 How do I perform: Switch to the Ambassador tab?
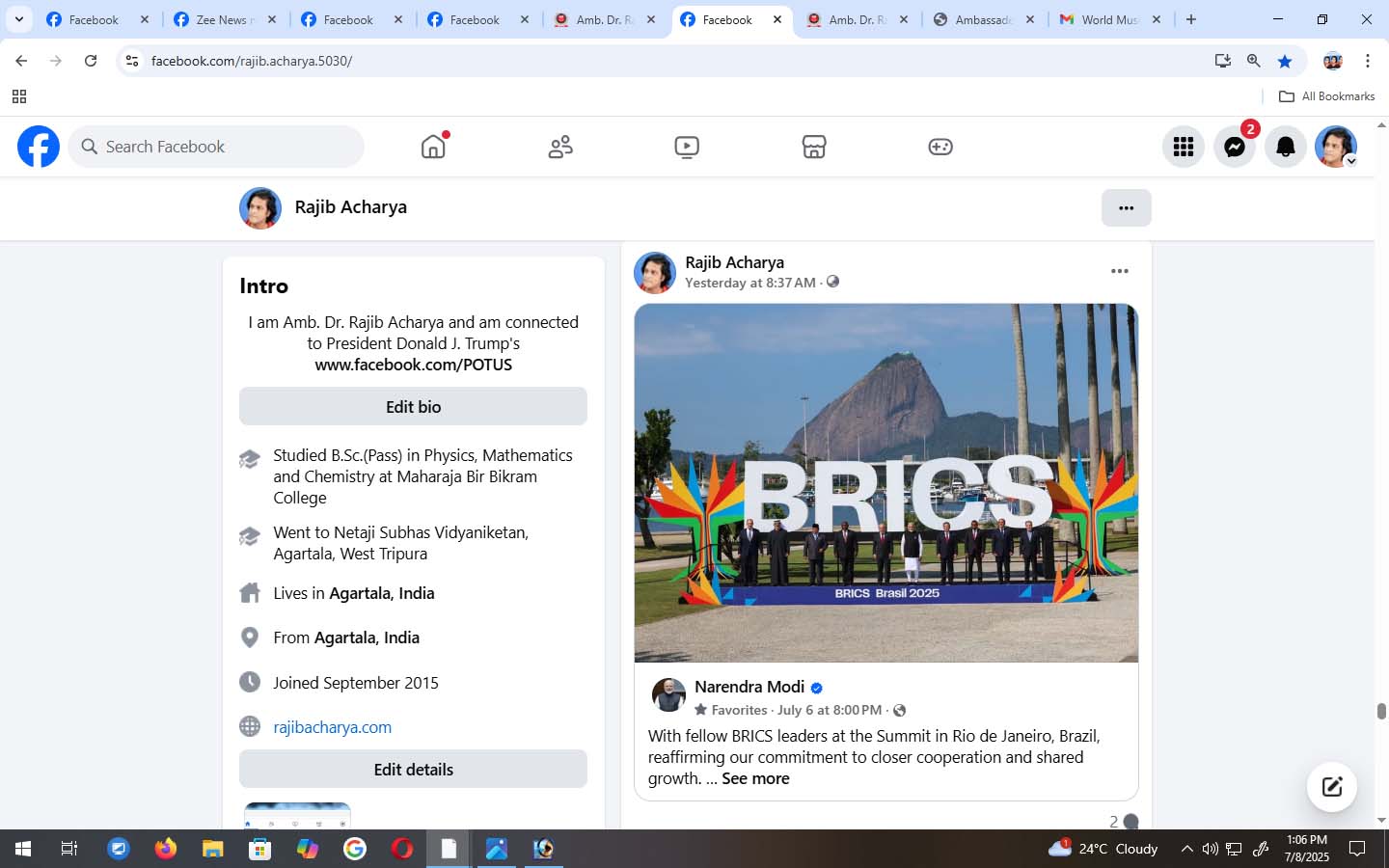click(x=982, y=19)
